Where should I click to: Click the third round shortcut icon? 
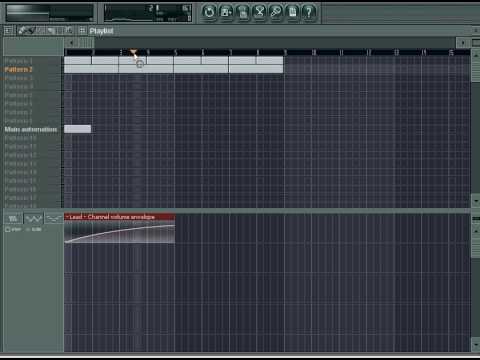(x=243, y=12)
